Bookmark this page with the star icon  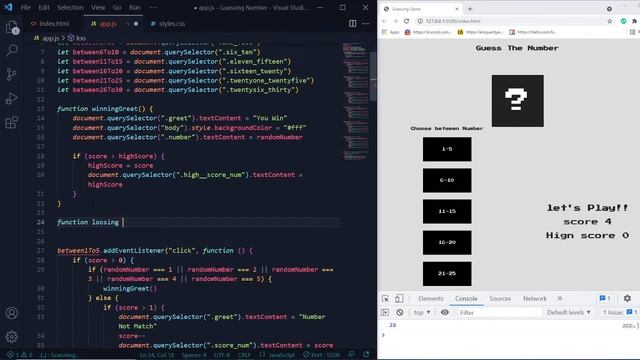[609, 21]
